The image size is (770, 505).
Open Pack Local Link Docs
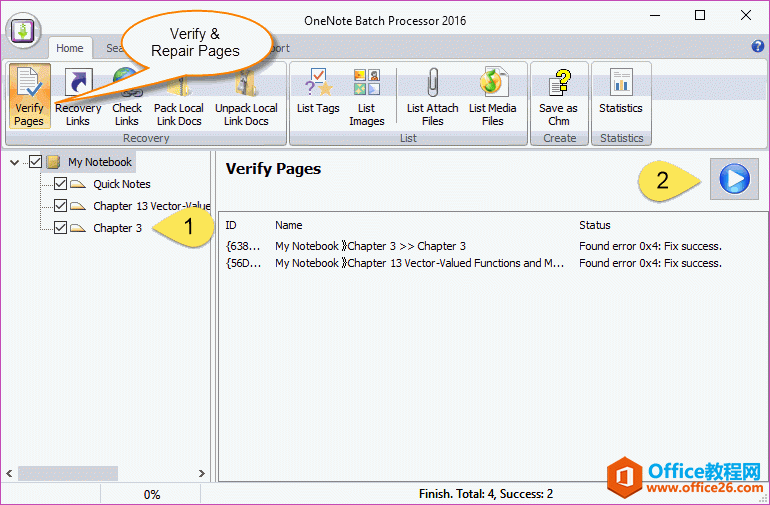(179, 97)
